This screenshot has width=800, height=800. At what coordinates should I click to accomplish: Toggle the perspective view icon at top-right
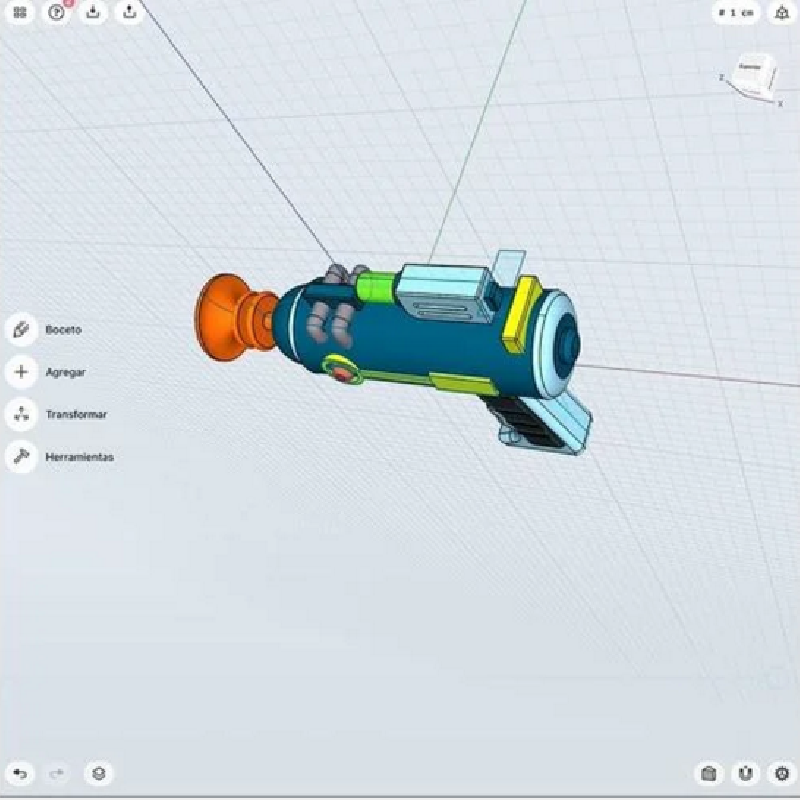pyautogui.click(x=781, y=13)
